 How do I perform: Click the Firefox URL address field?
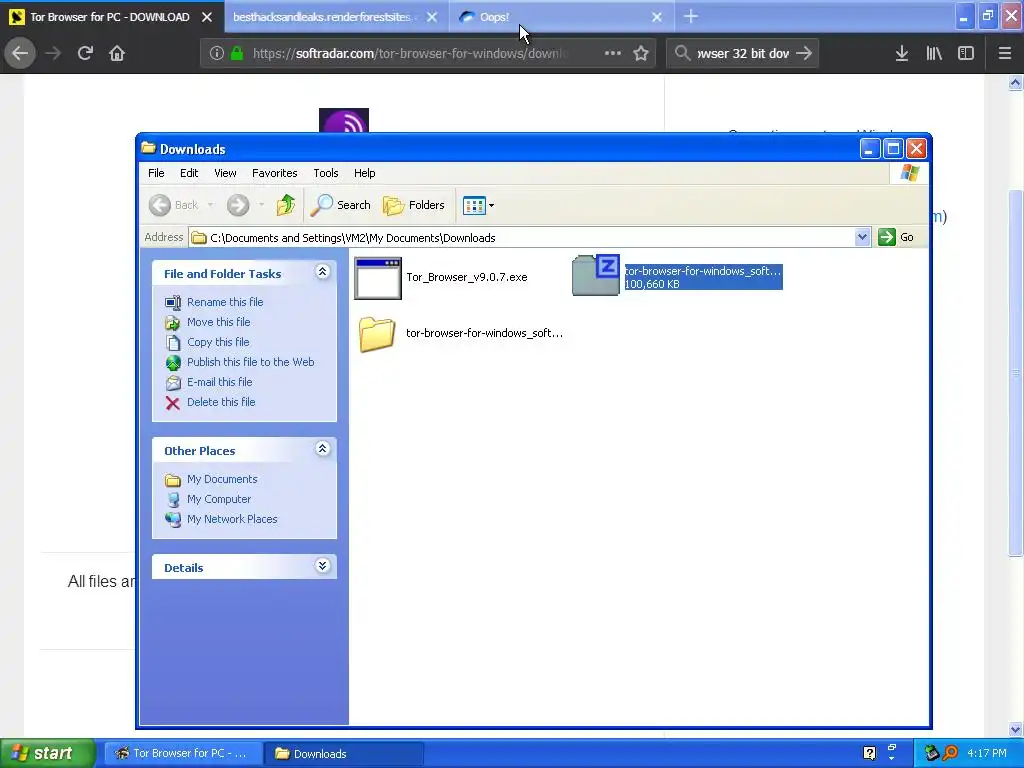coord(410,53)
